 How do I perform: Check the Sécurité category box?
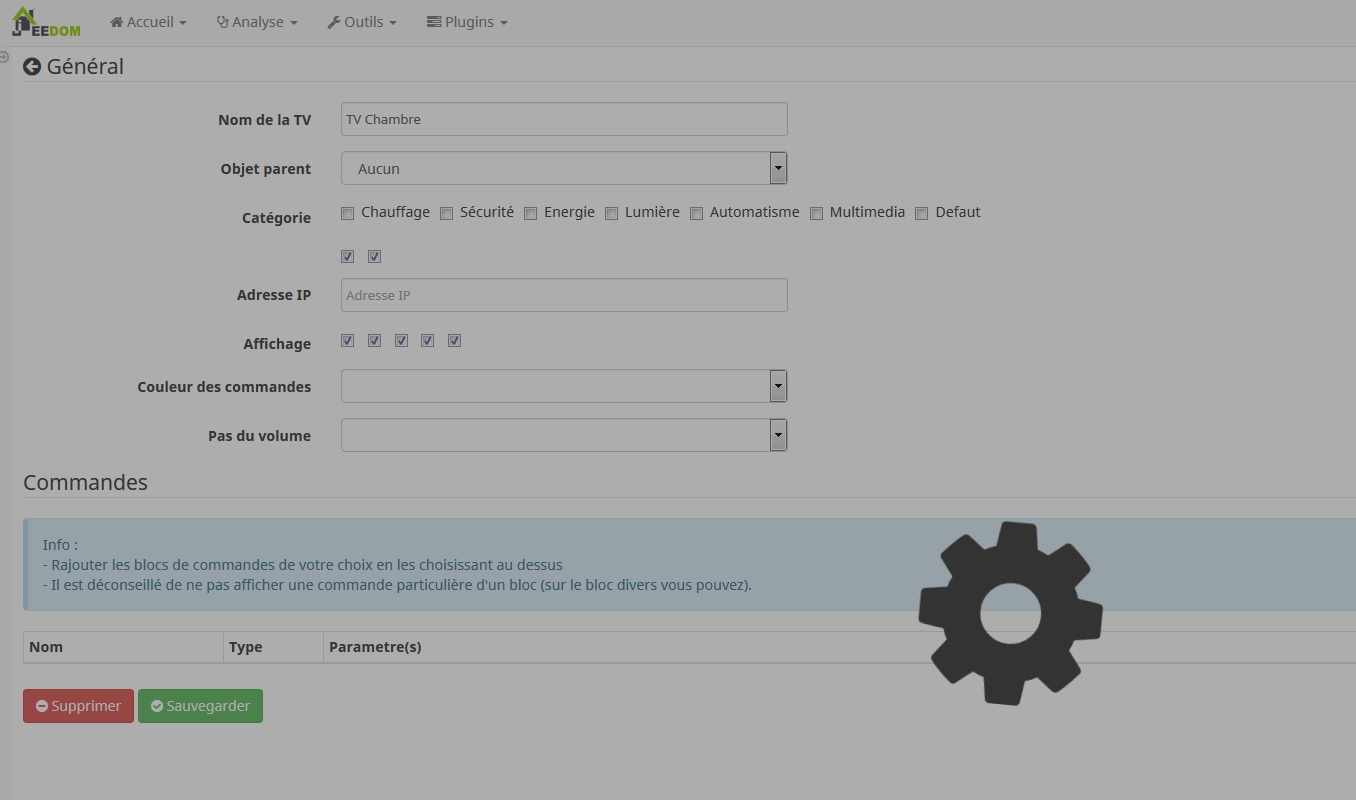[447, 213]
